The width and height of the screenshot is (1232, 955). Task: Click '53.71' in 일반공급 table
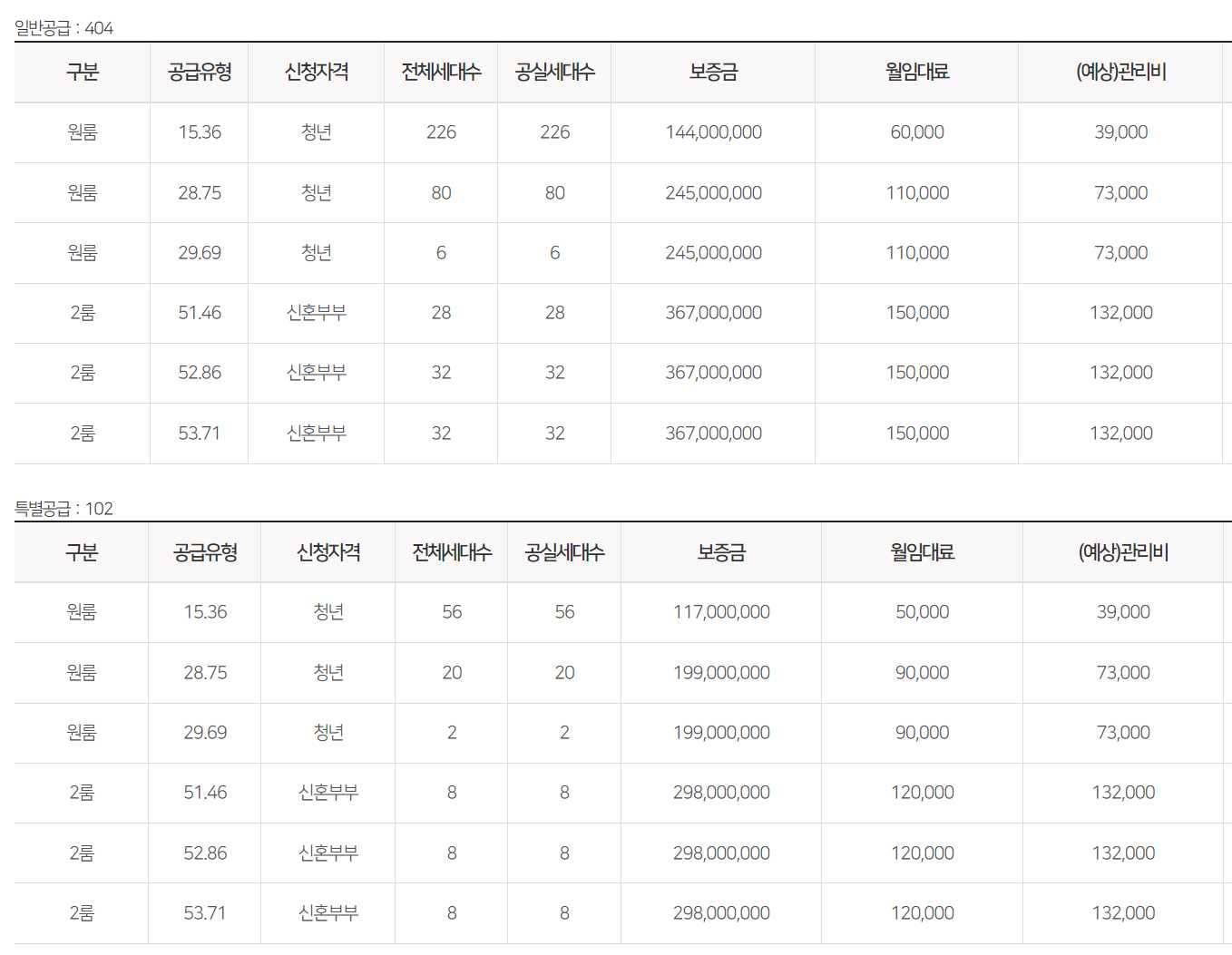click(200, 434)
